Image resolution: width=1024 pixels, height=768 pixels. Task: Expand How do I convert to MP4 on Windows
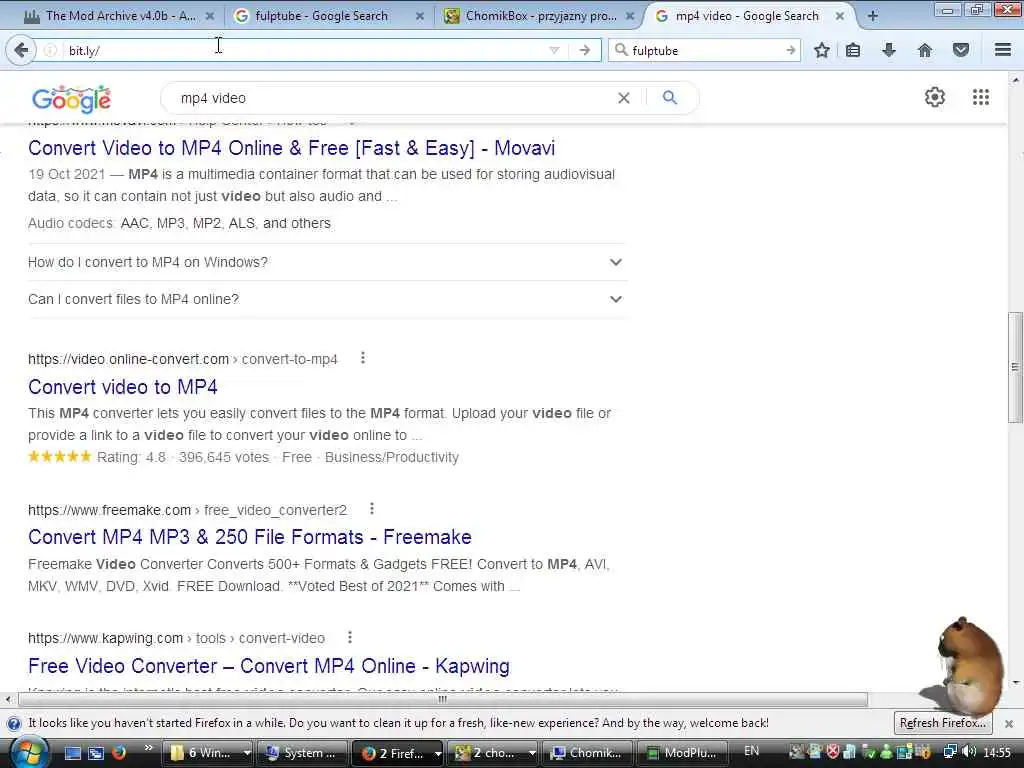(327, 262)
